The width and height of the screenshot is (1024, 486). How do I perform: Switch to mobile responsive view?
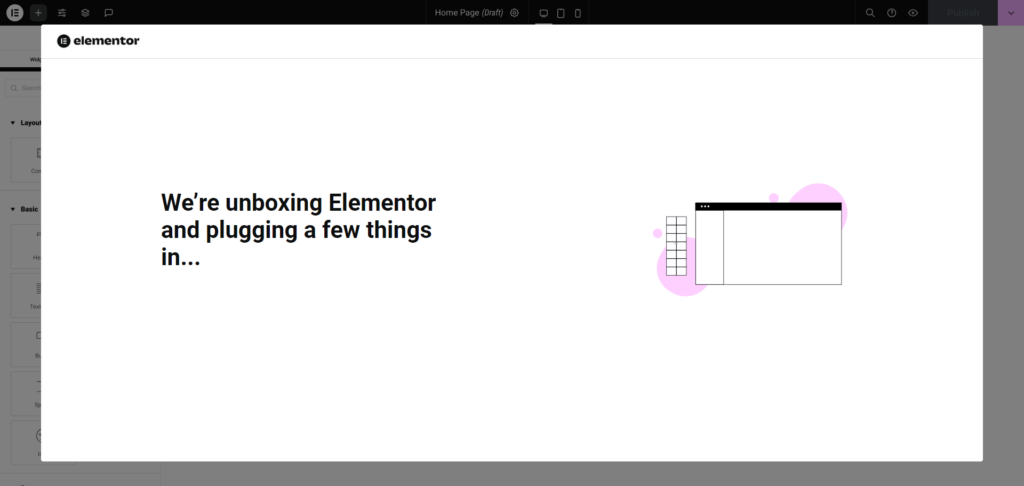click(577, 13)
